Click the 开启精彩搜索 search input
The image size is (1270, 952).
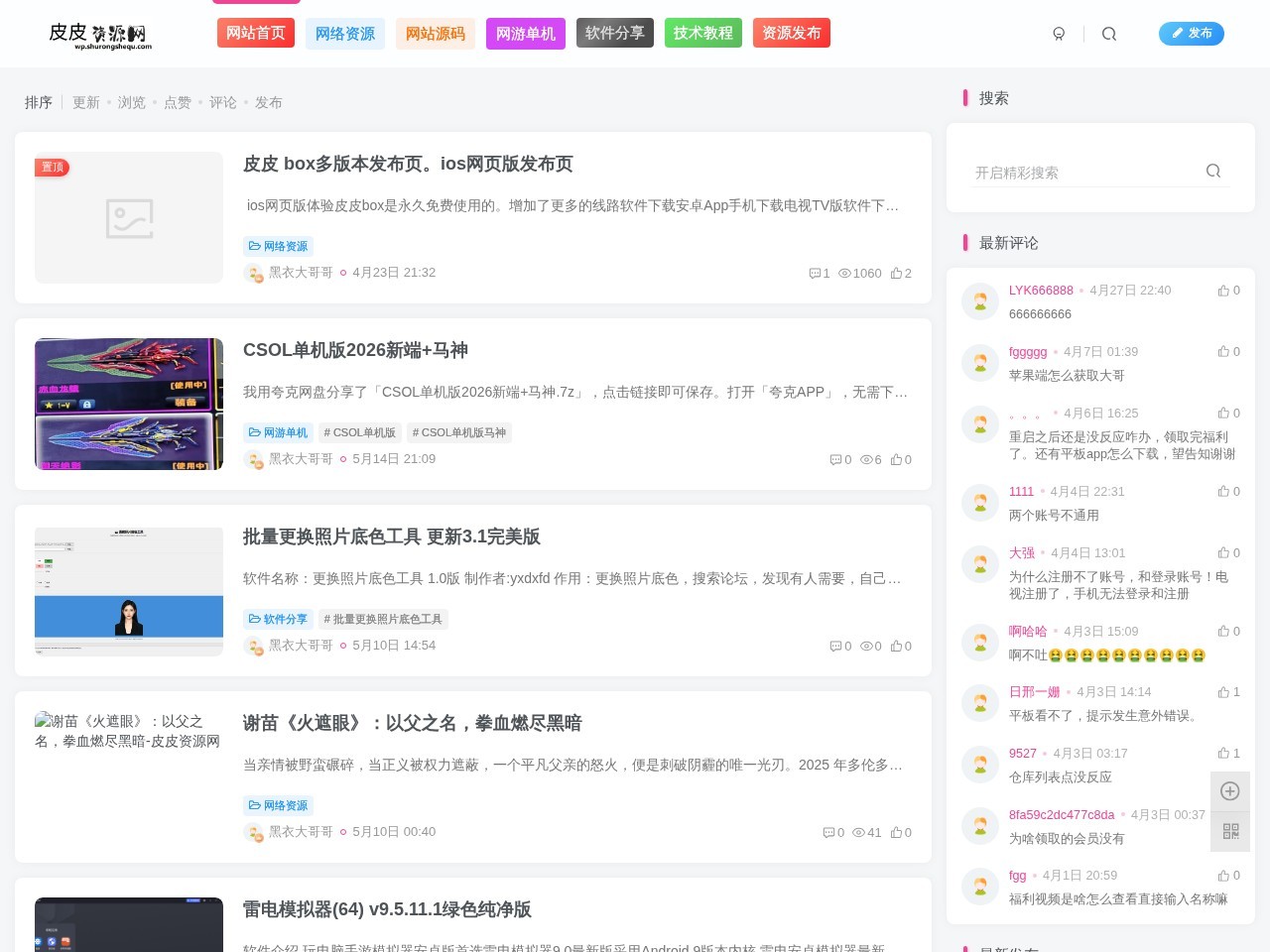pyautogui.click(x=1083, y=173)
